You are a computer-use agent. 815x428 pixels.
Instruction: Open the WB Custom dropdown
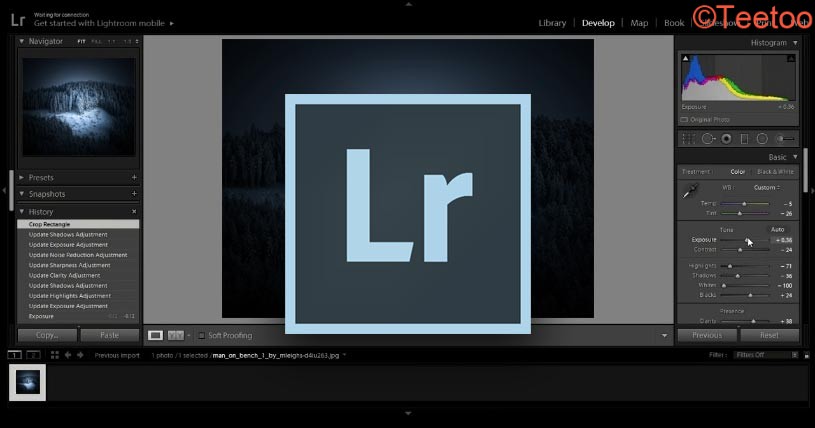(x=767, y=187)
